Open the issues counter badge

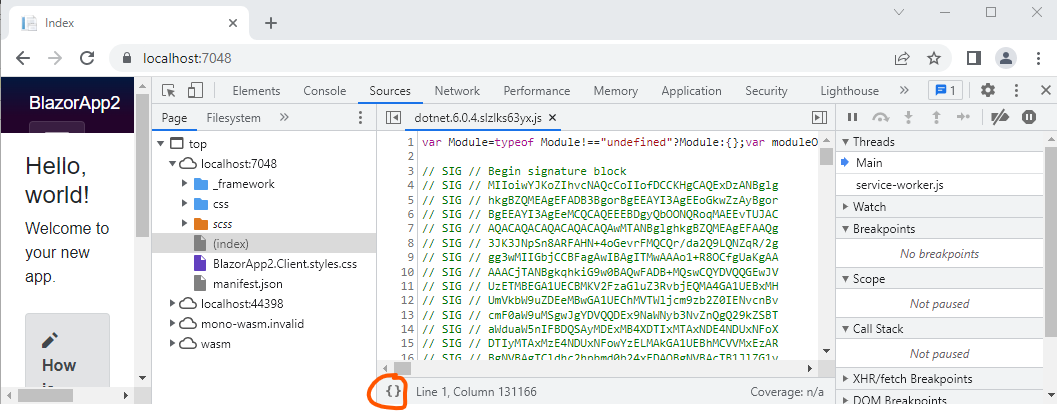coord(946,90)
